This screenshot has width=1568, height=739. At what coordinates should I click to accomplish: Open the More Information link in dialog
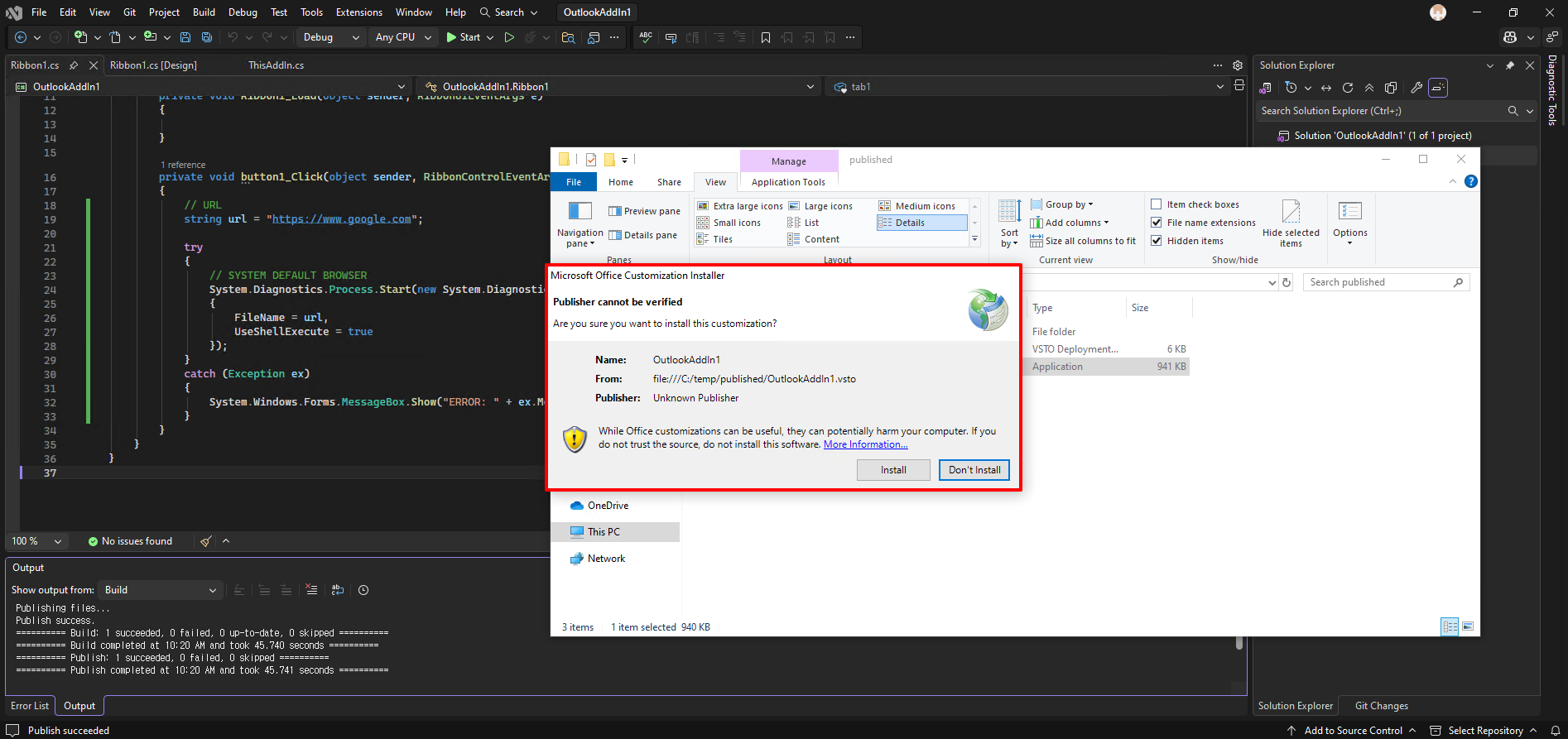click(x=865, y=444)
